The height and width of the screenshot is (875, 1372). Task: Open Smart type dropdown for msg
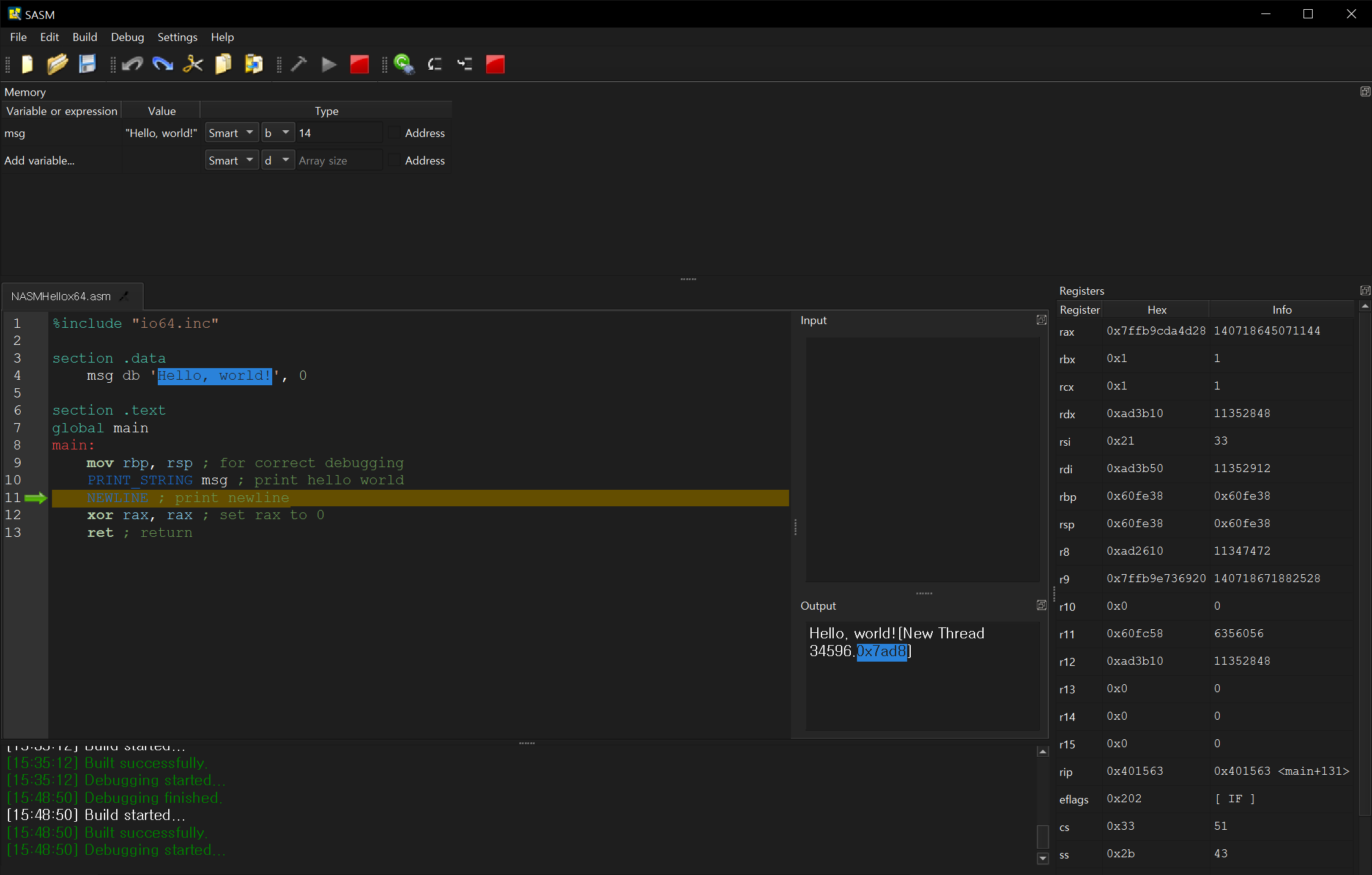(231, 133)
